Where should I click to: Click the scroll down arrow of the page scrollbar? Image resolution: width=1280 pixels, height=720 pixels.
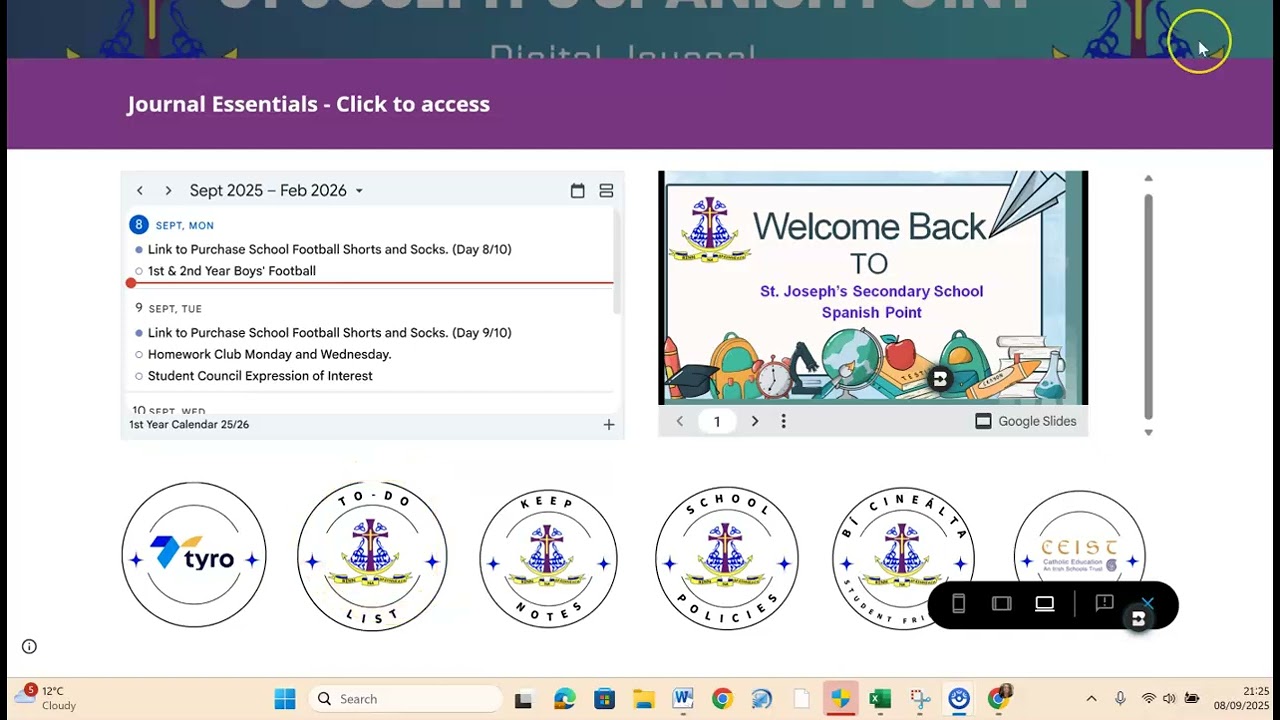(x=1148, y=432)
